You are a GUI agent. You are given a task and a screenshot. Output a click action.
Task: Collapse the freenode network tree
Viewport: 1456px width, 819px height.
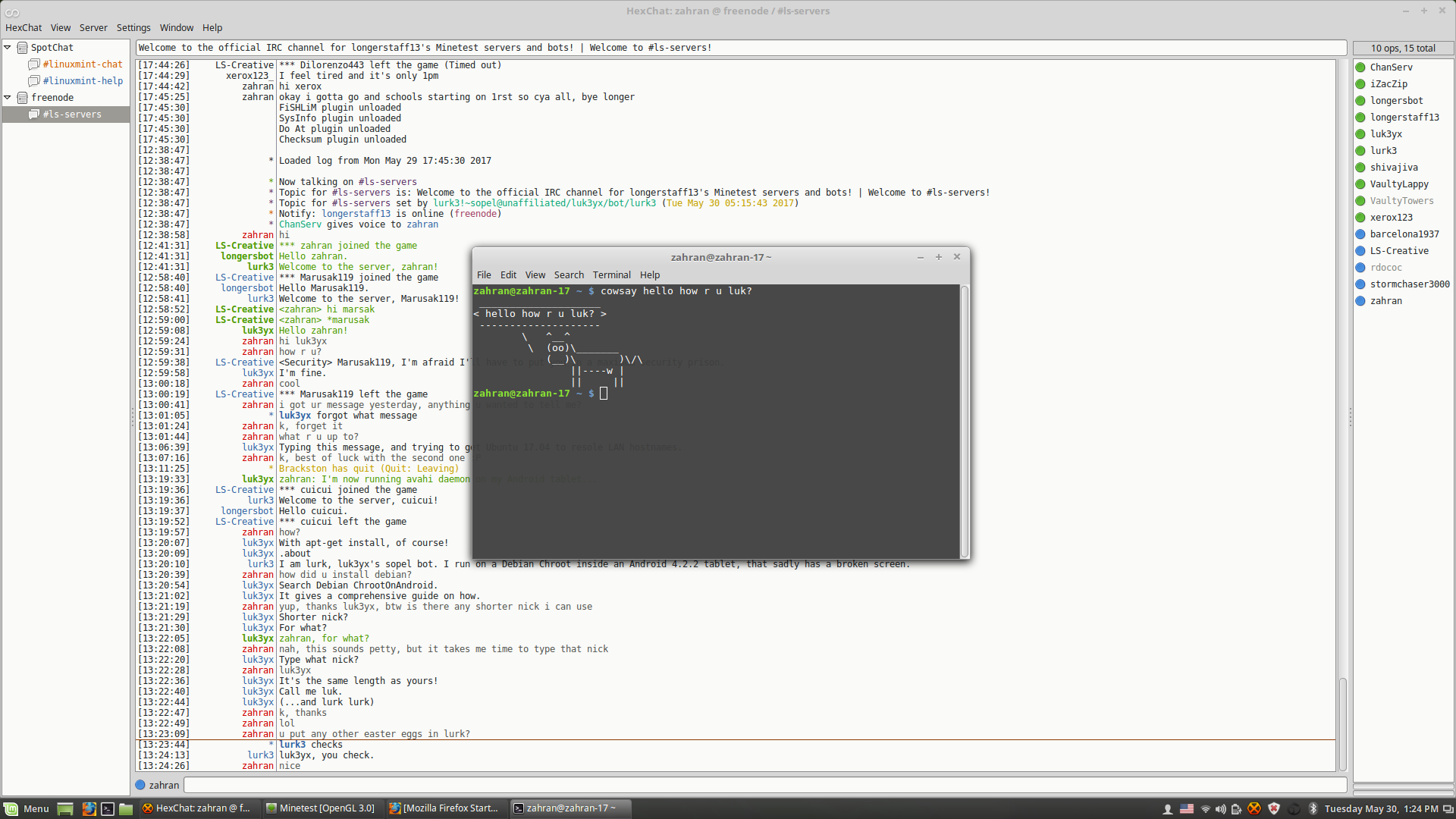click(x=8, y=97)
